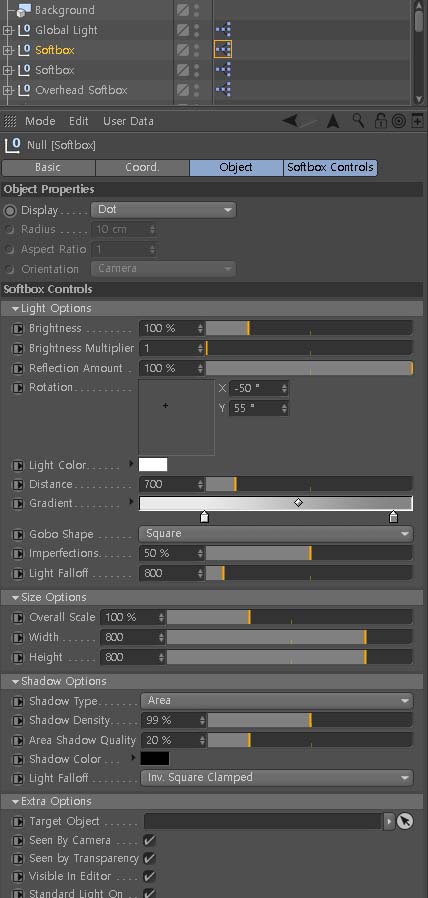Click the up arrow navigation icon
Viewport: 428px width, 898px height.
333,121
